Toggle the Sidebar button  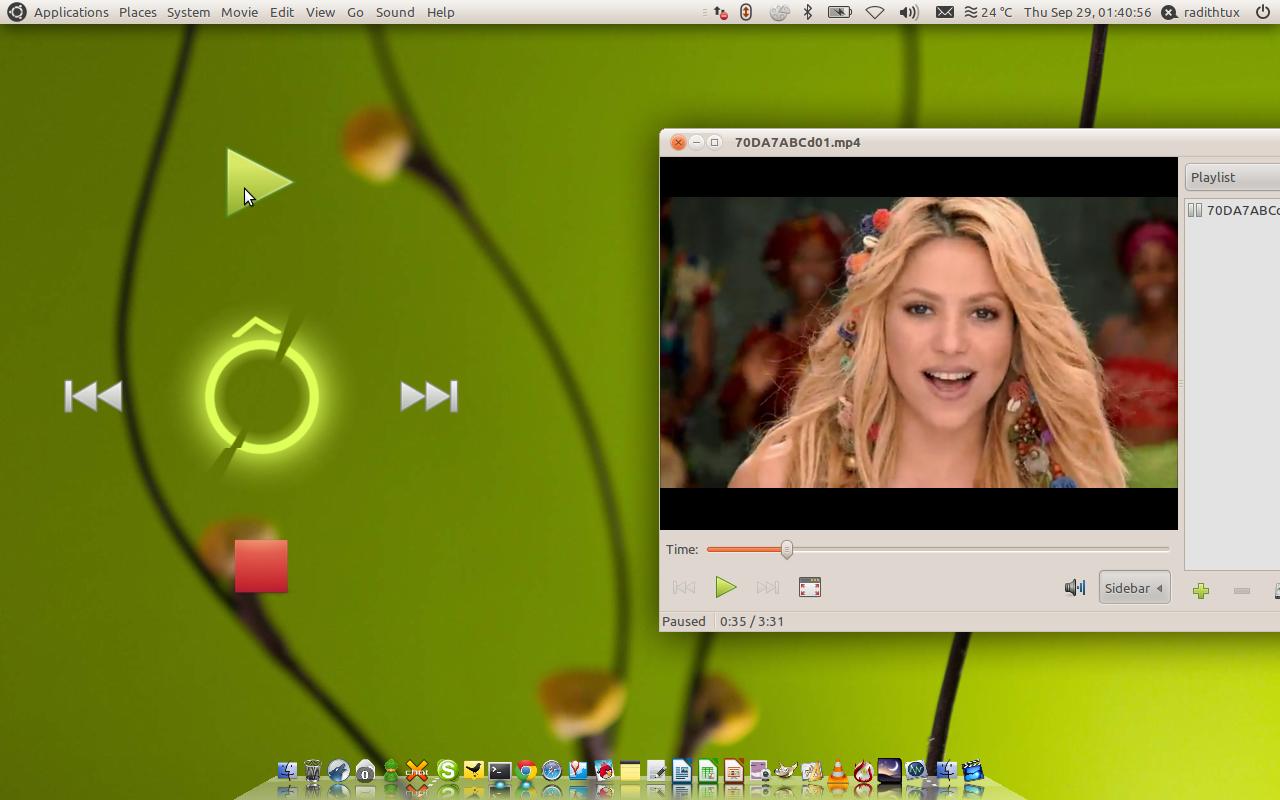point(1134,588)
